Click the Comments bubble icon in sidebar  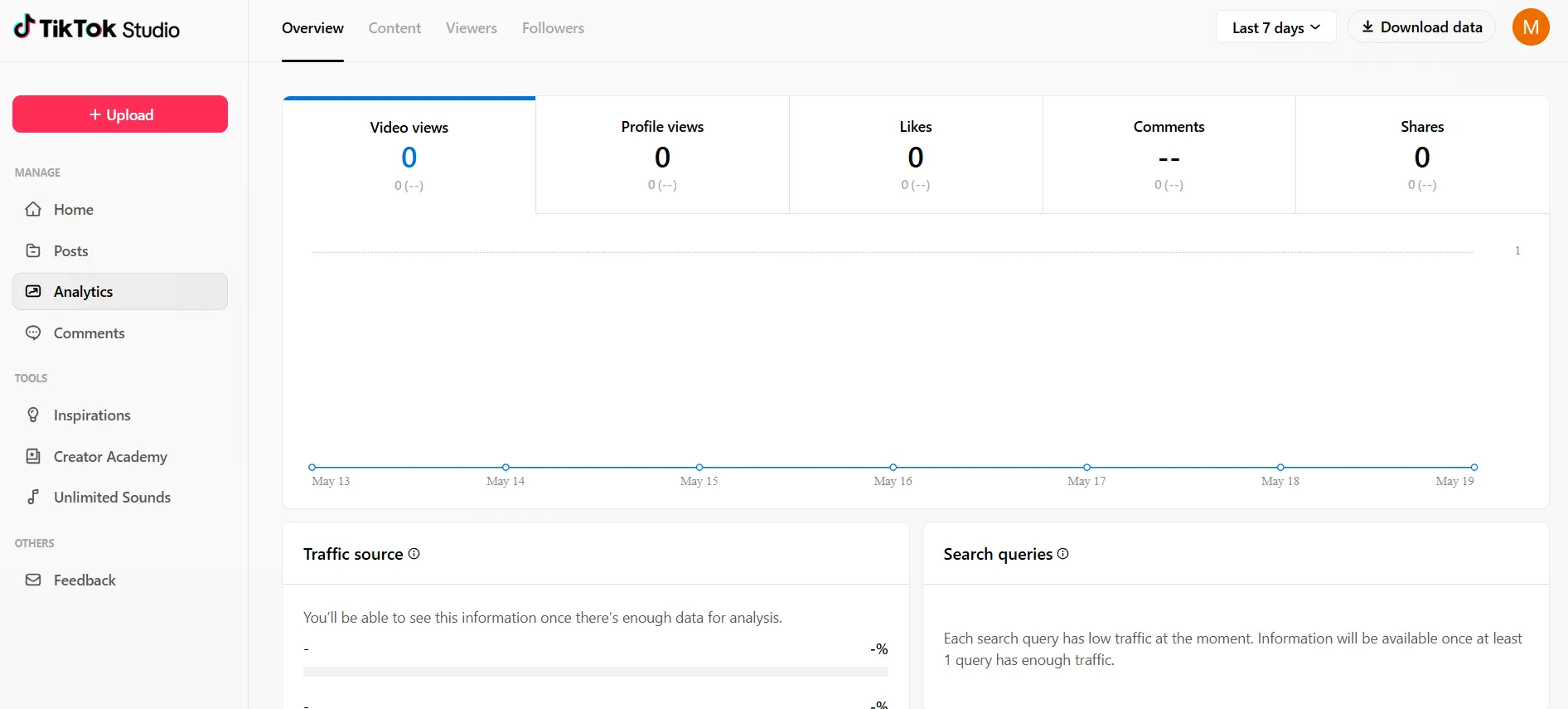(x=33, y=333)
